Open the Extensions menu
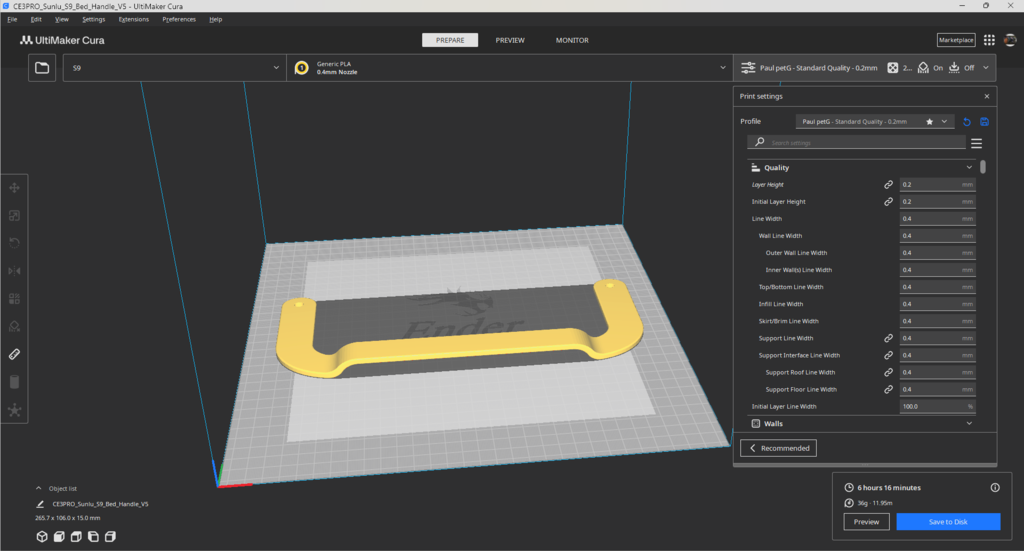1024x551 pixels. (133, 20)
